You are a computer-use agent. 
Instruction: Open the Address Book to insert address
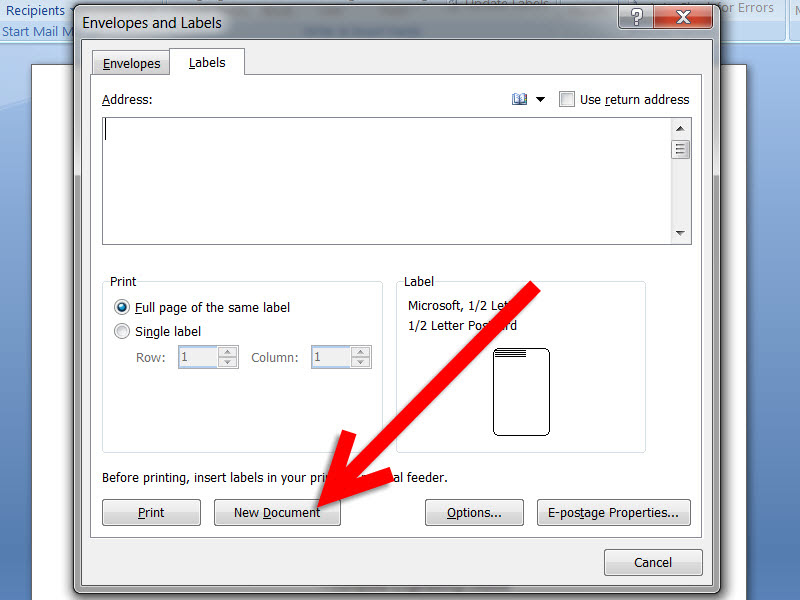519,98
